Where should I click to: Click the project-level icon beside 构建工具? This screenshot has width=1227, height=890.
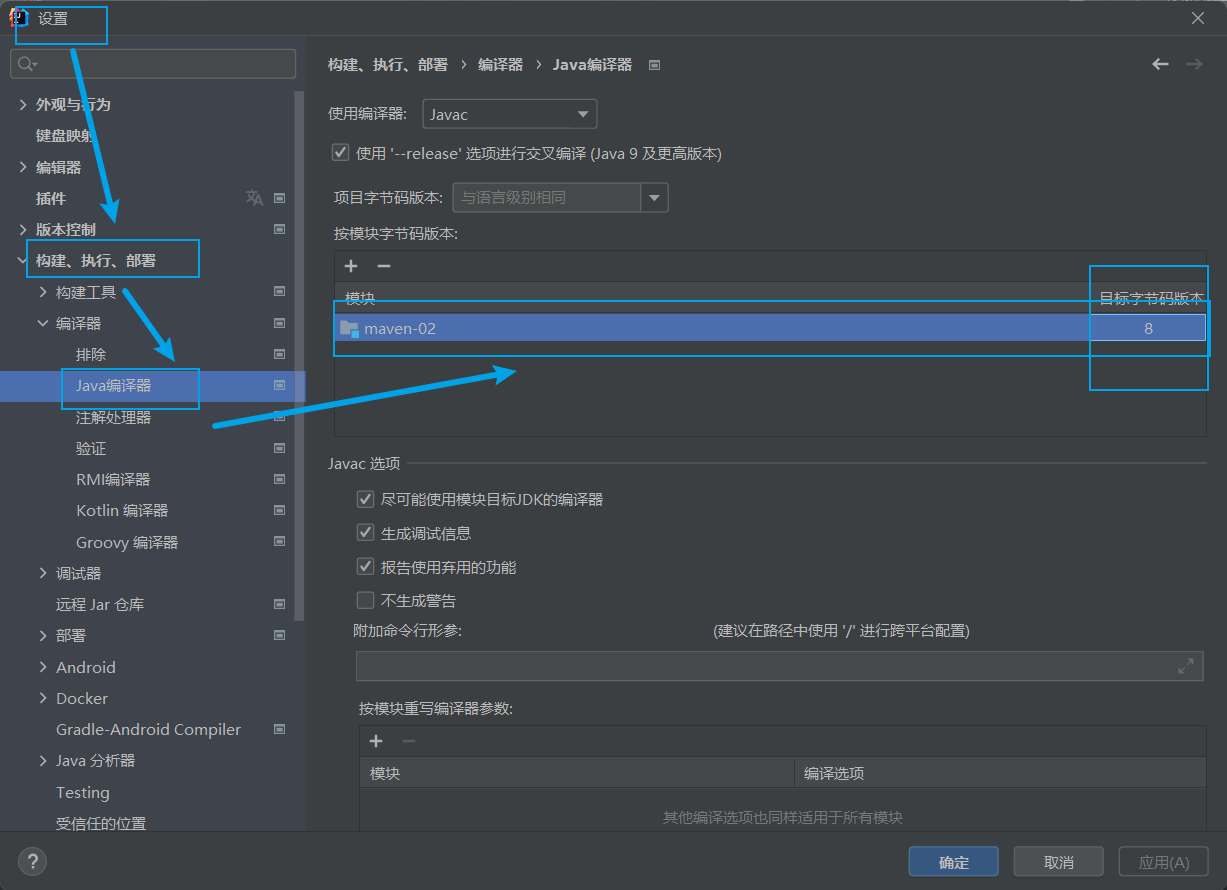pyautogui.click(x=280, y=292)
